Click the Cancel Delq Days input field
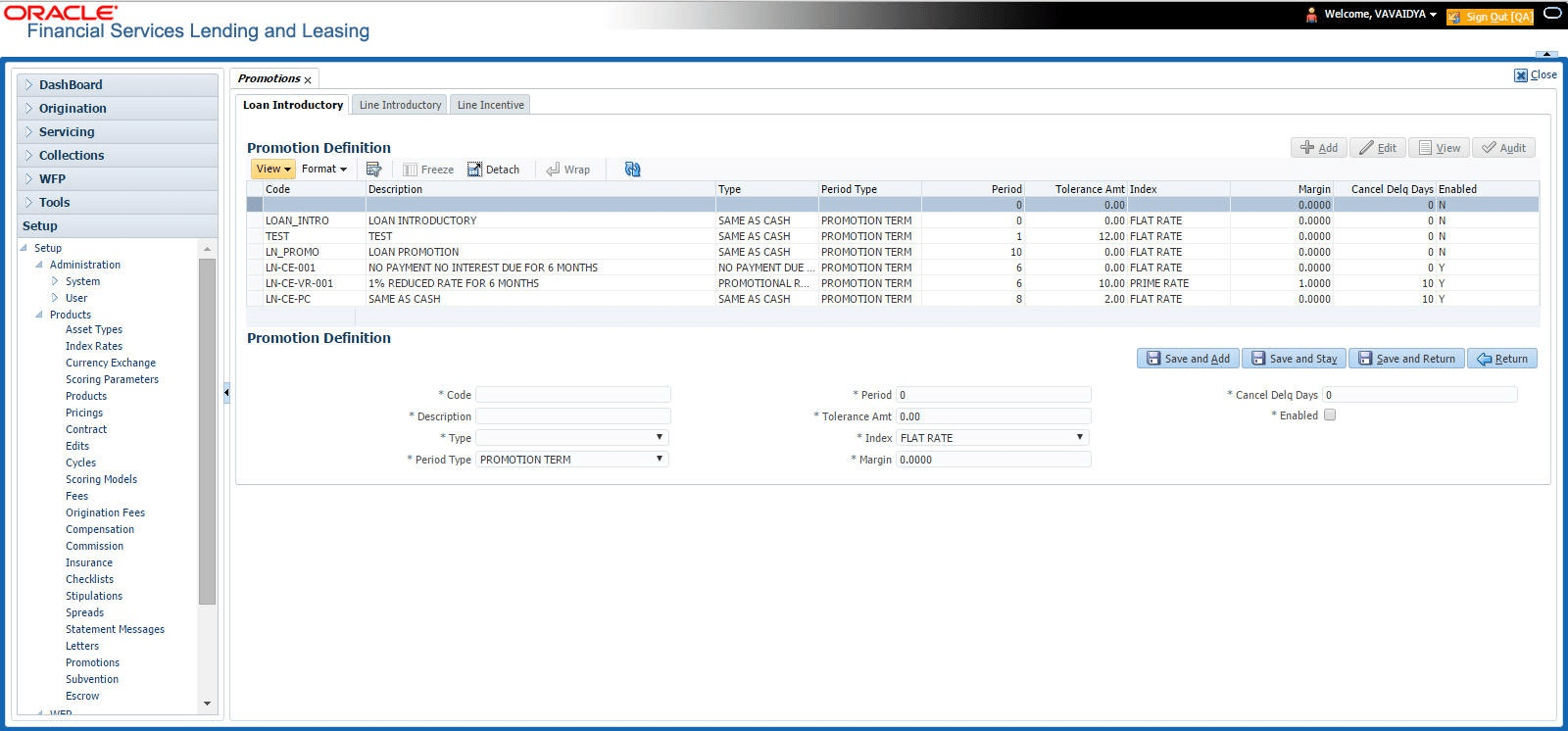Viewport: 1568px width, 731px height. (x=1419, y=394)
